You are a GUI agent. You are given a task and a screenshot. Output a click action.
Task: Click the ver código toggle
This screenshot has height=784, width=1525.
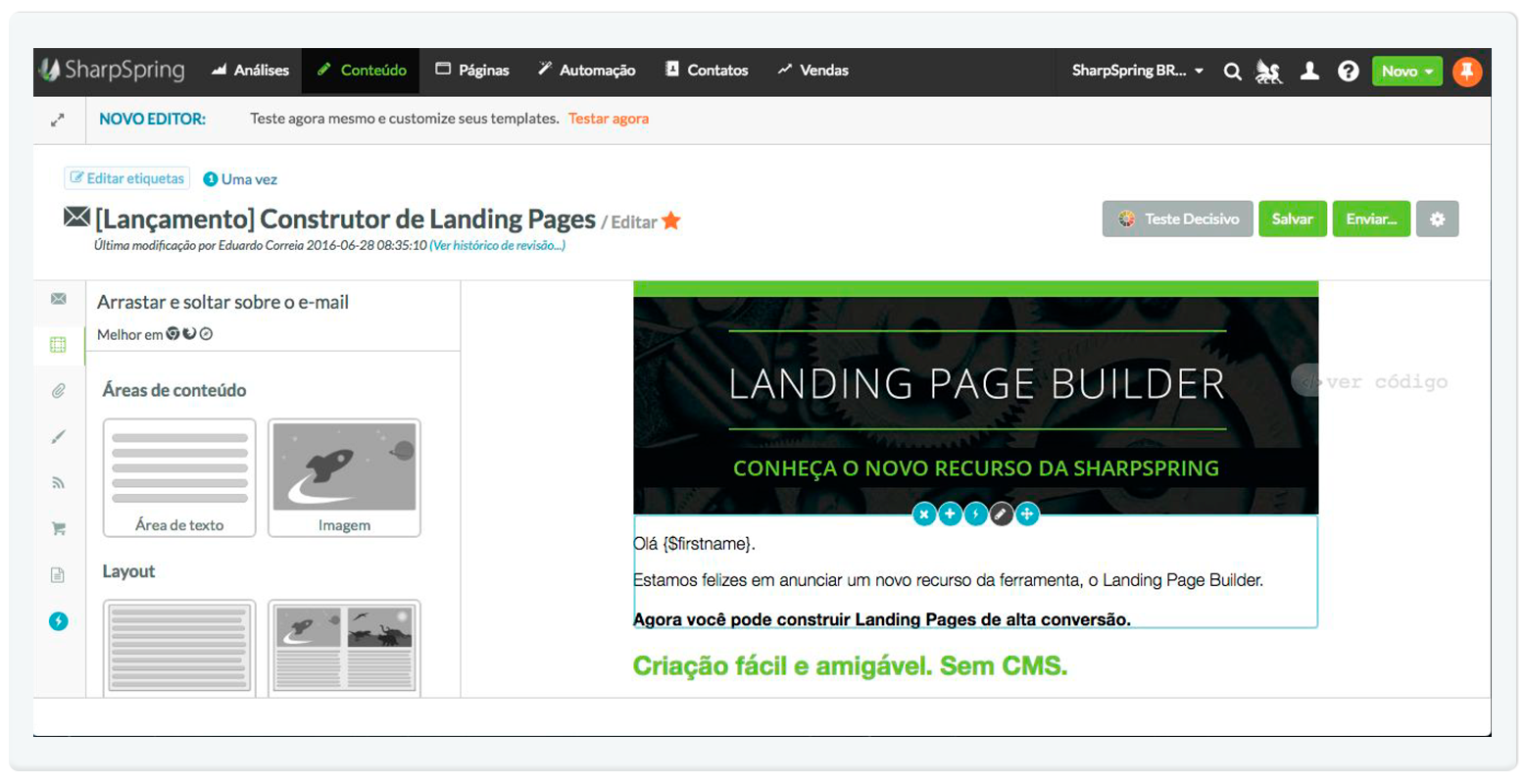[1370, 382]
